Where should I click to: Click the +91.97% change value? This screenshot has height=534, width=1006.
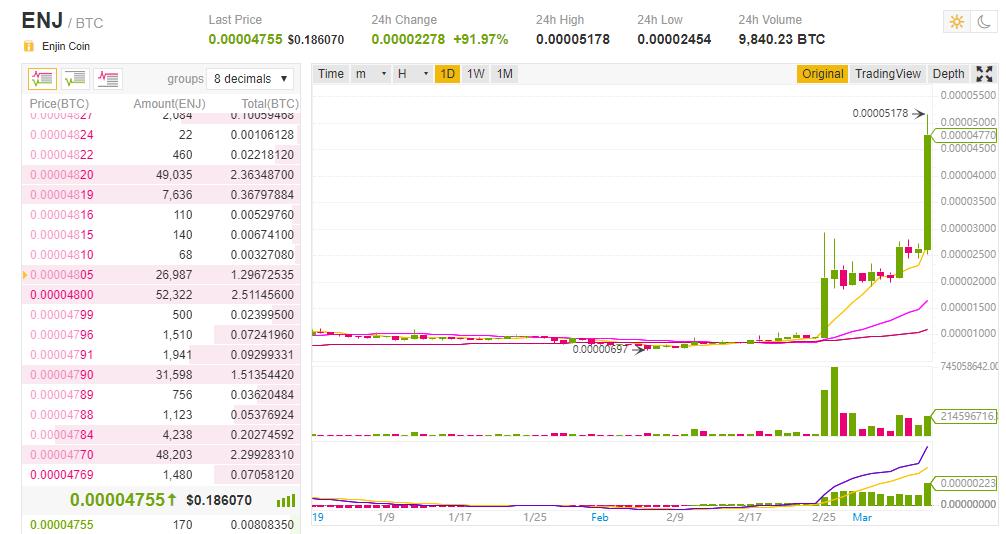click(481, 39)
